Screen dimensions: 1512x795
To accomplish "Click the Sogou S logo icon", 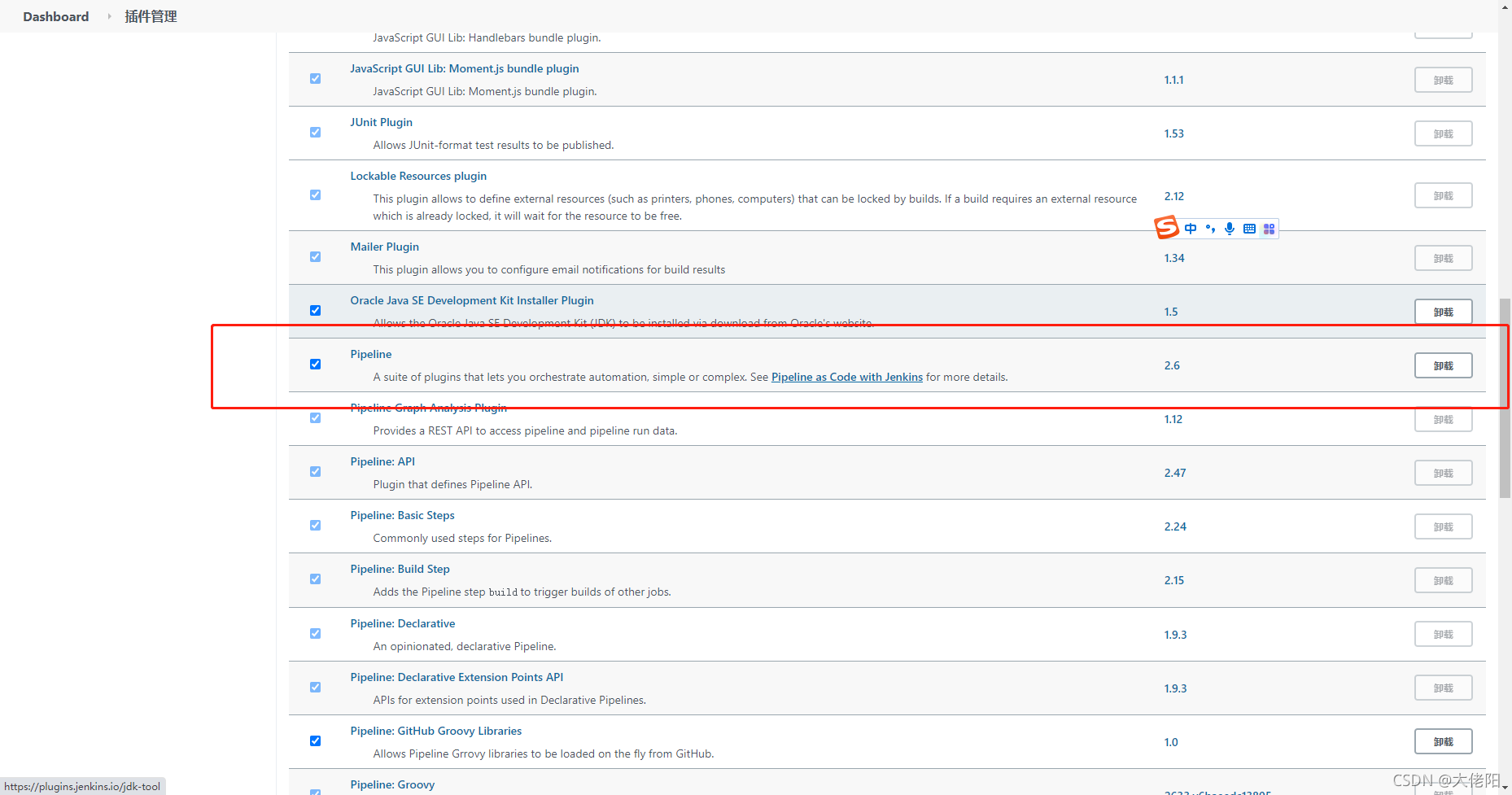I will pyautogui.click(x=1167, y=227).
